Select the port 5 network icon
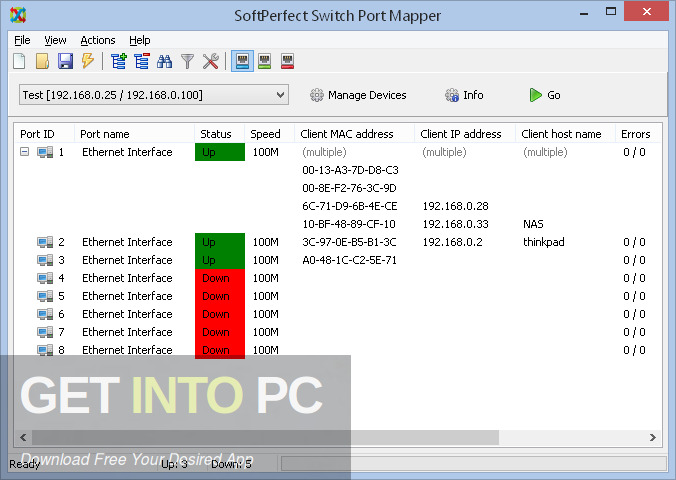This screenshot has height=480, width=676. pos(45,296)
